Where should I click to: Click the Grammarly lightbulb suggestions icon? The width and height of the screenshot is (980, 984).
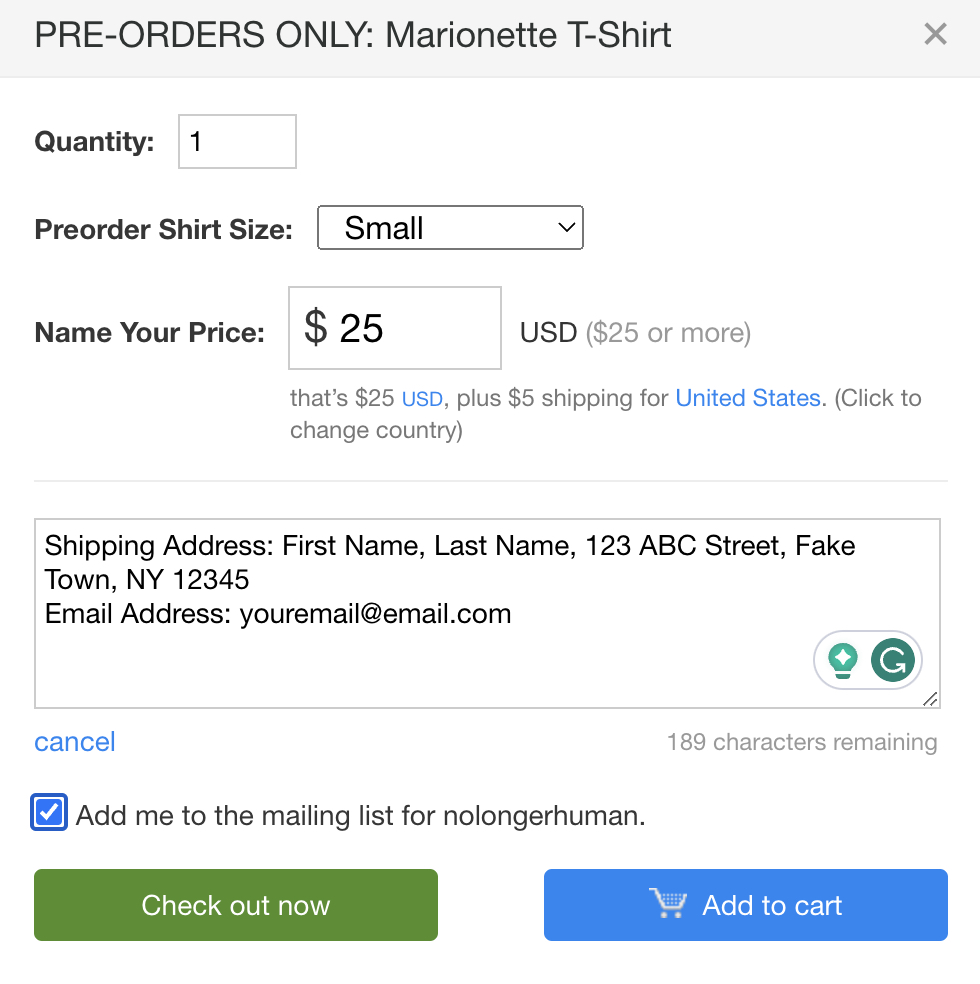[x=843, y=660]
